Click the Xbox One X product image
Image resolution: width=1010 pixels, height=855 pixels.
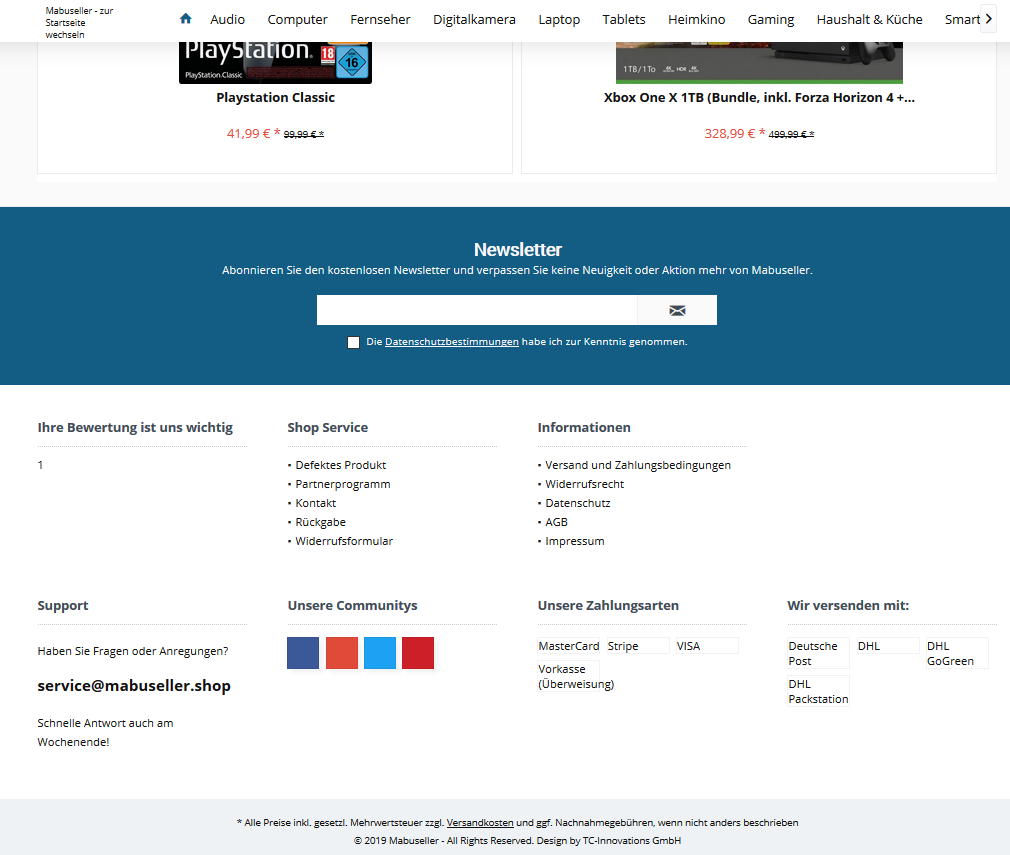point(759,63)
